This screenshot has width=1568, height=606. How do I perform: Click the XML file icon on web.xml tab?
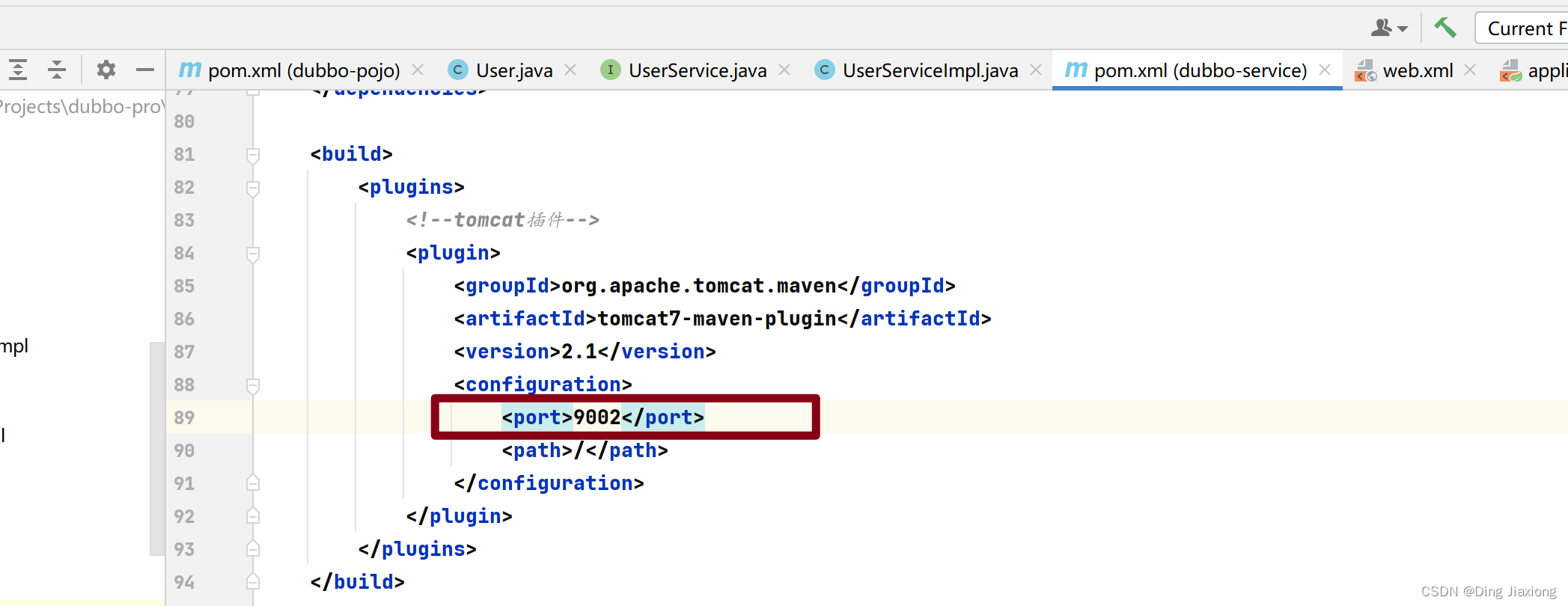coord(1365,70)
